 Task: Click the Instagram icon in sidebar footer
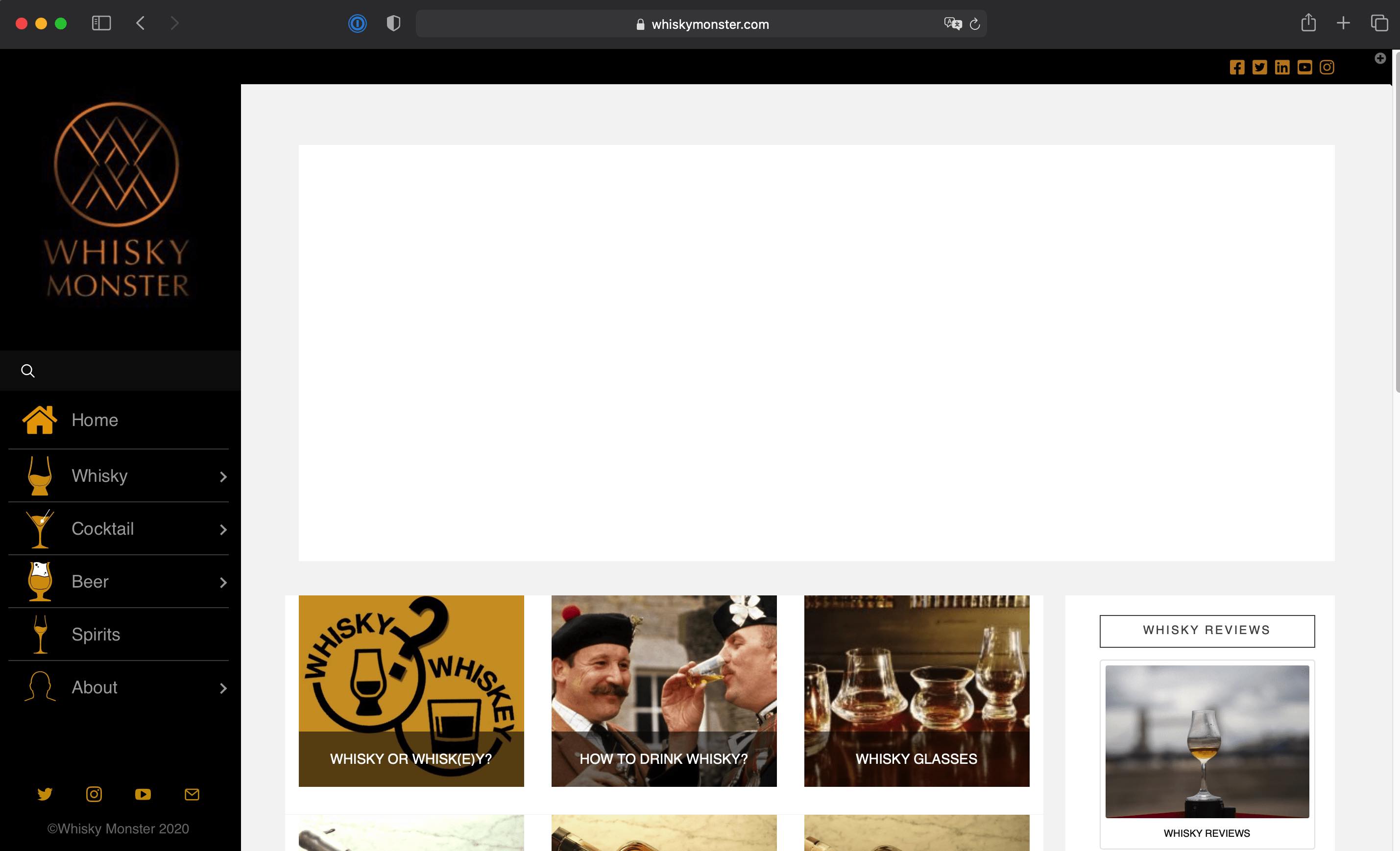click(94, 794)
